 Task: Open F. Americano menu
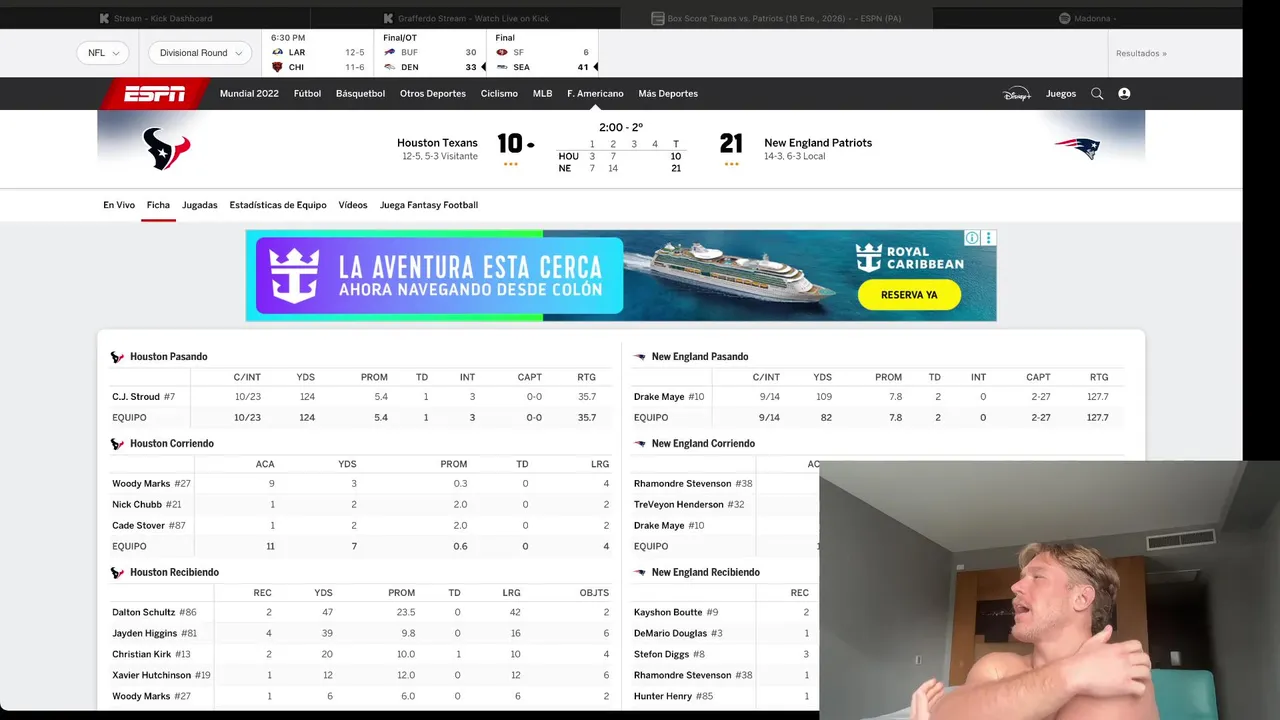tap(595, 94)
